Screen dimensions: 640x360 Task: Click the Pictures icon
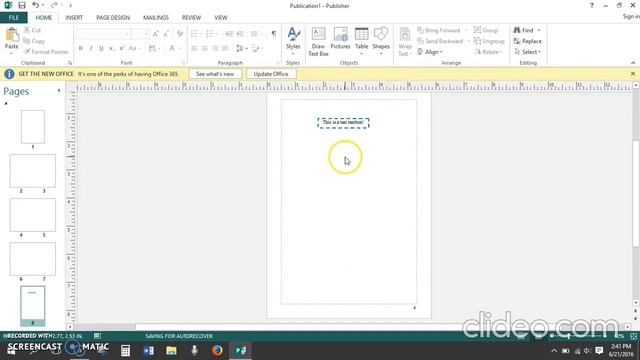(340, 39)
